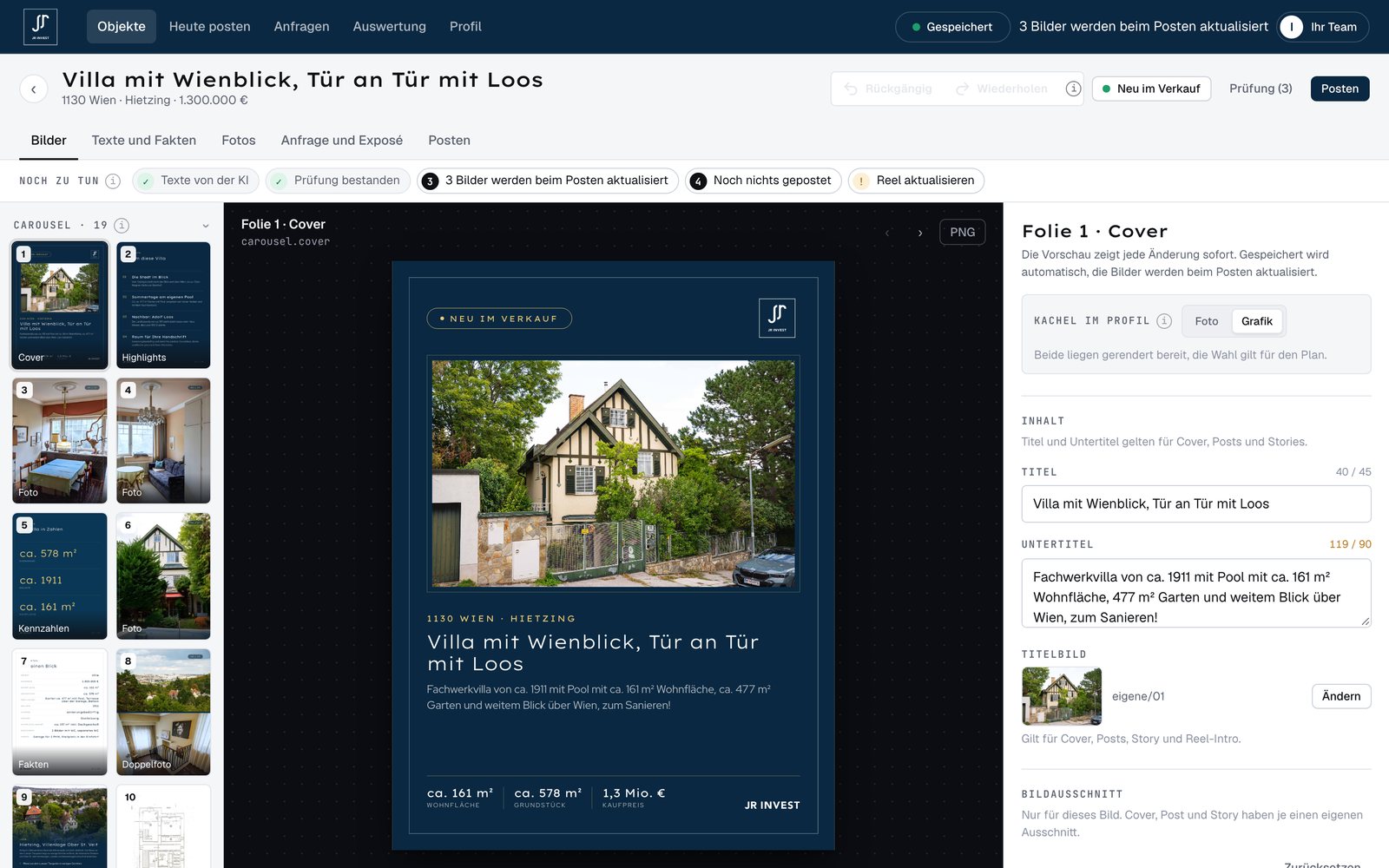Open the Neu im Verkauf status dropdown
This screenshot has width=1389, height=868.
(1151, 89)
